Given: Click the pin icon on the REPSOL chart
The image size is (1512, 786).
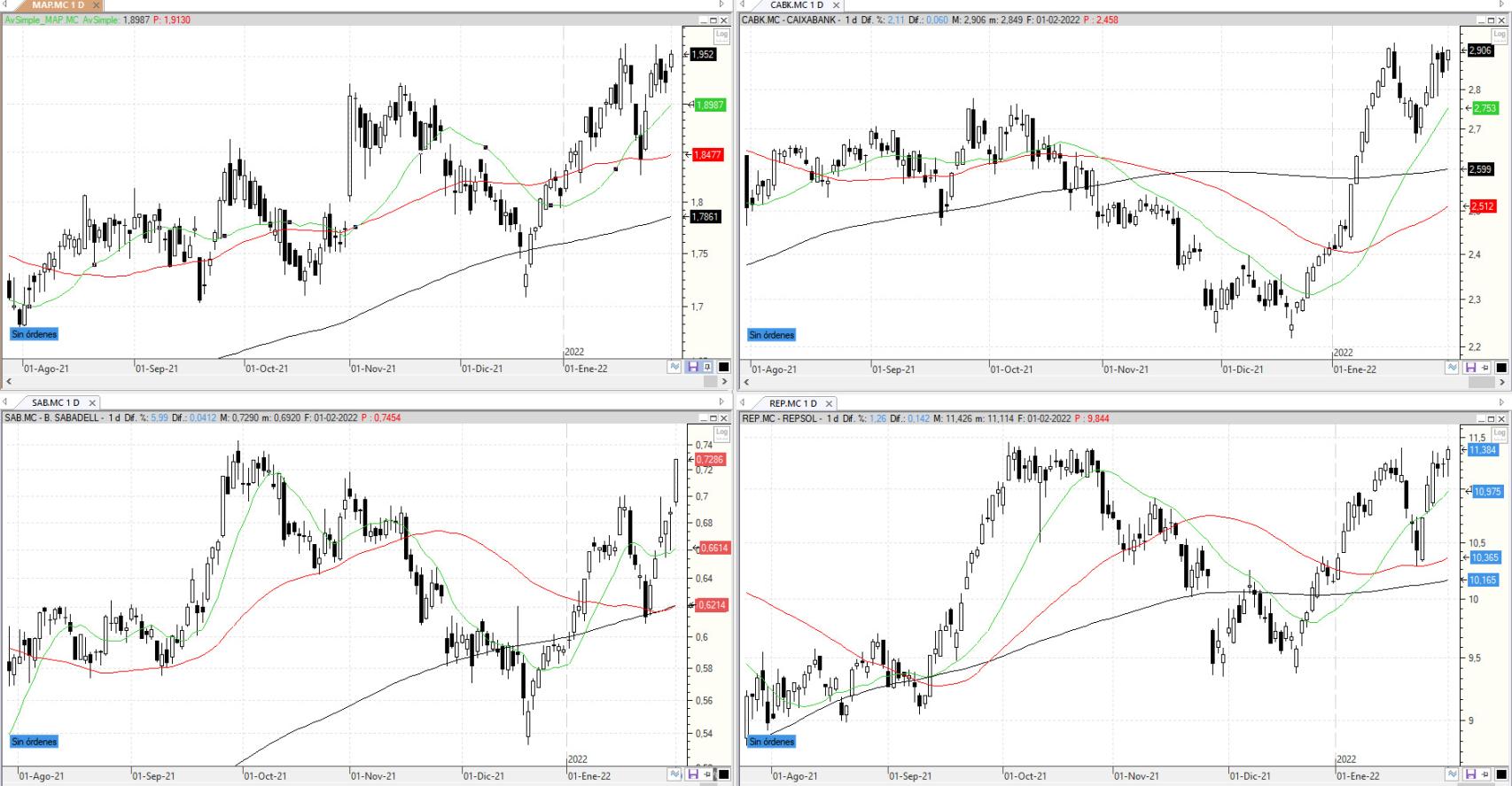Looking at the screenshot, I should (1485, 774).
